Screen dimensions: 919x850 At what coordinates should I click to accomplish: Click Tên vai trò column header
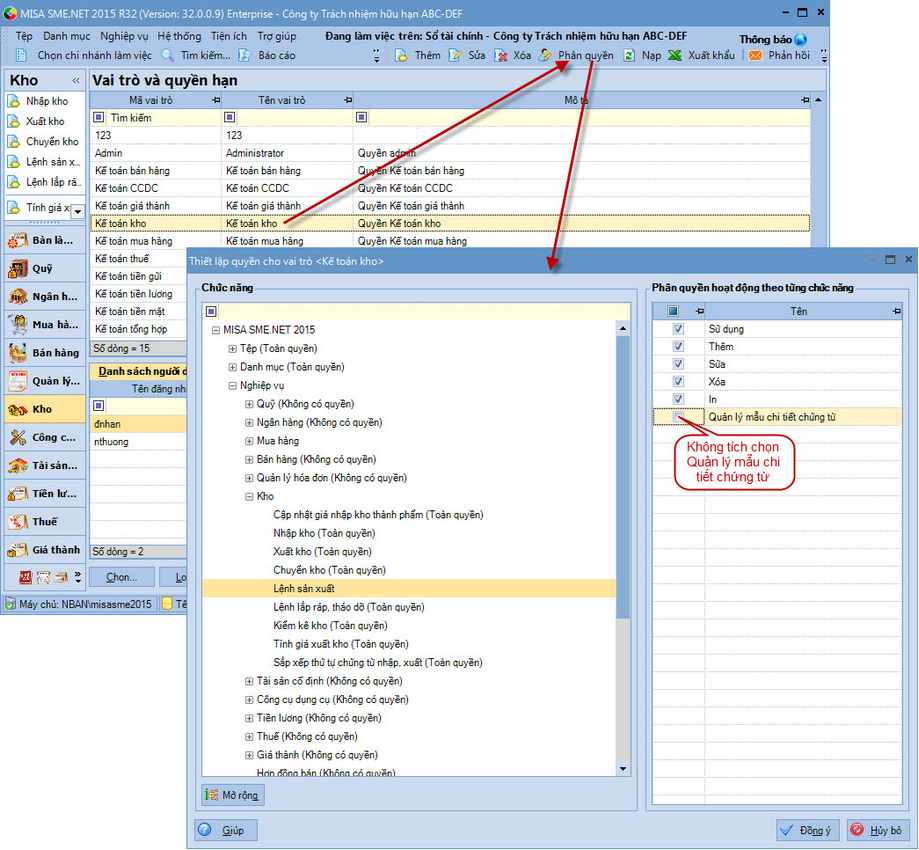(287, 100)
